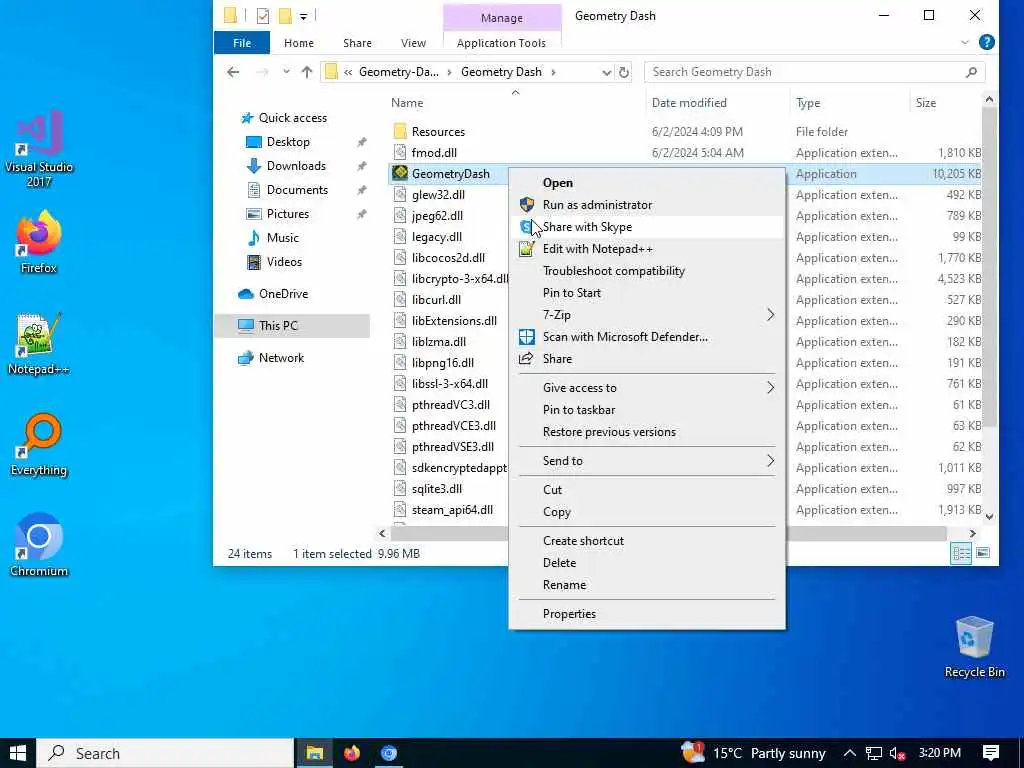Expand the 7-Zip submenu
This screenshot has height=768, width=1024.
(x=770, y=315)
